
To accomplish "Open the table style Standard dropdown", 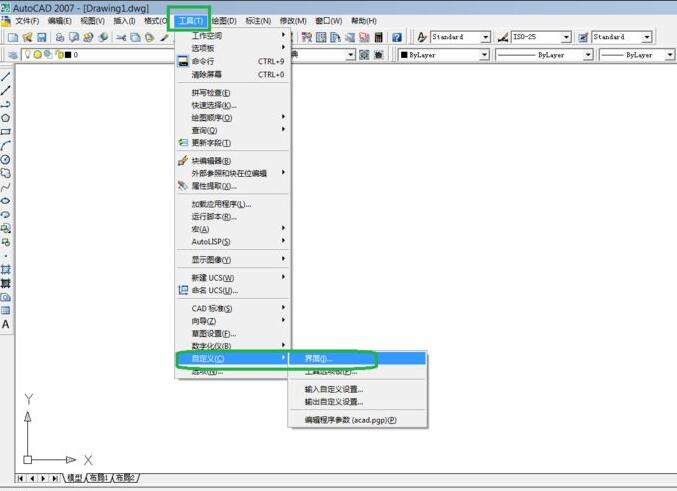I will 647,38.
